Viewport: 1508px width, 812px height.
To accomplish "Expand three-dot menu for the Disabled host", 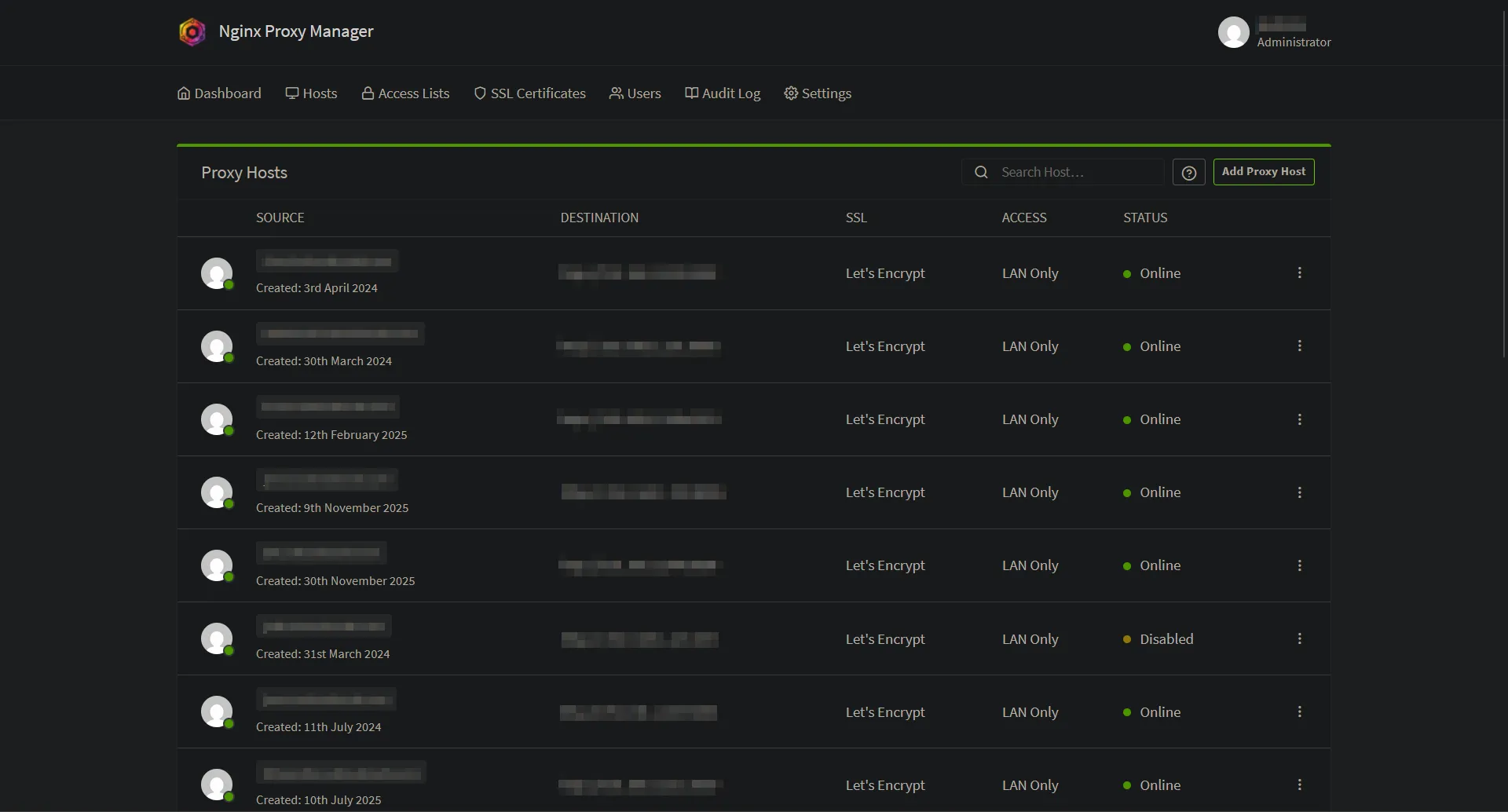I will [1299, 639].
